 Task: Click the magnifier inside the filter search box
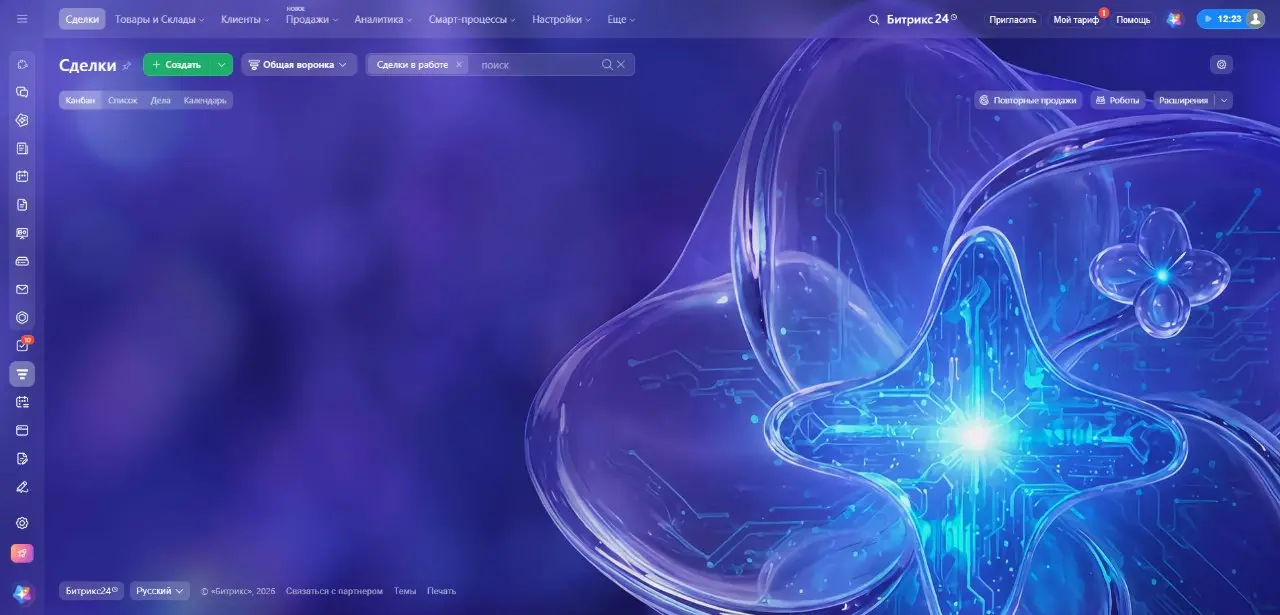coord(607,65)
